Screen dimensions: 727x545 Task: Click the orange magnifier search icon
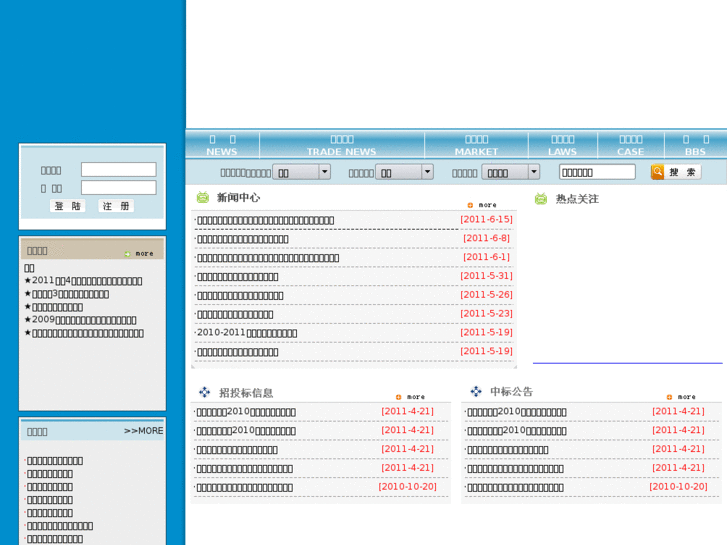[657, 172]
